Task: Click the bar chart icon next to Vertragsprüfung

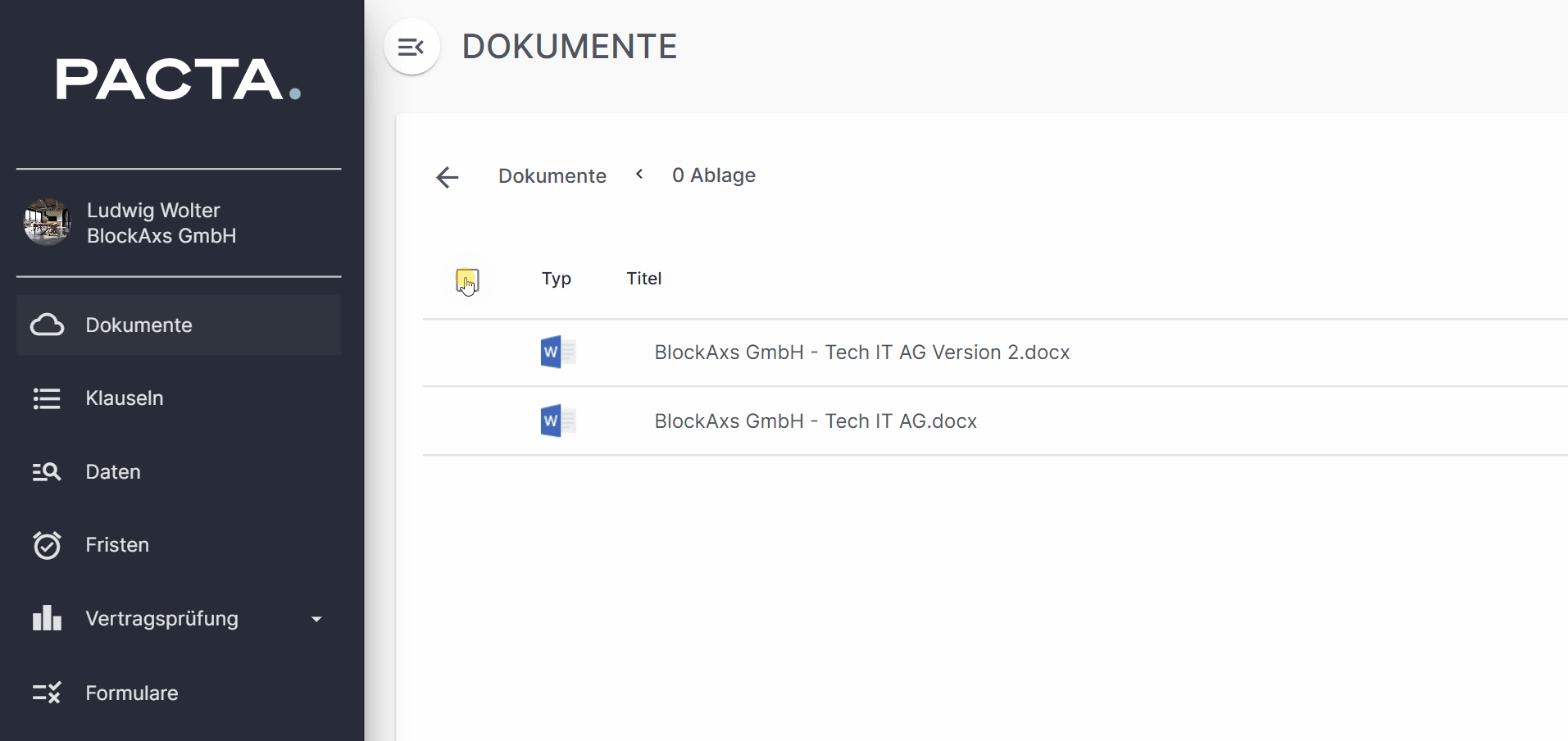Action: [x=47, y=618]
